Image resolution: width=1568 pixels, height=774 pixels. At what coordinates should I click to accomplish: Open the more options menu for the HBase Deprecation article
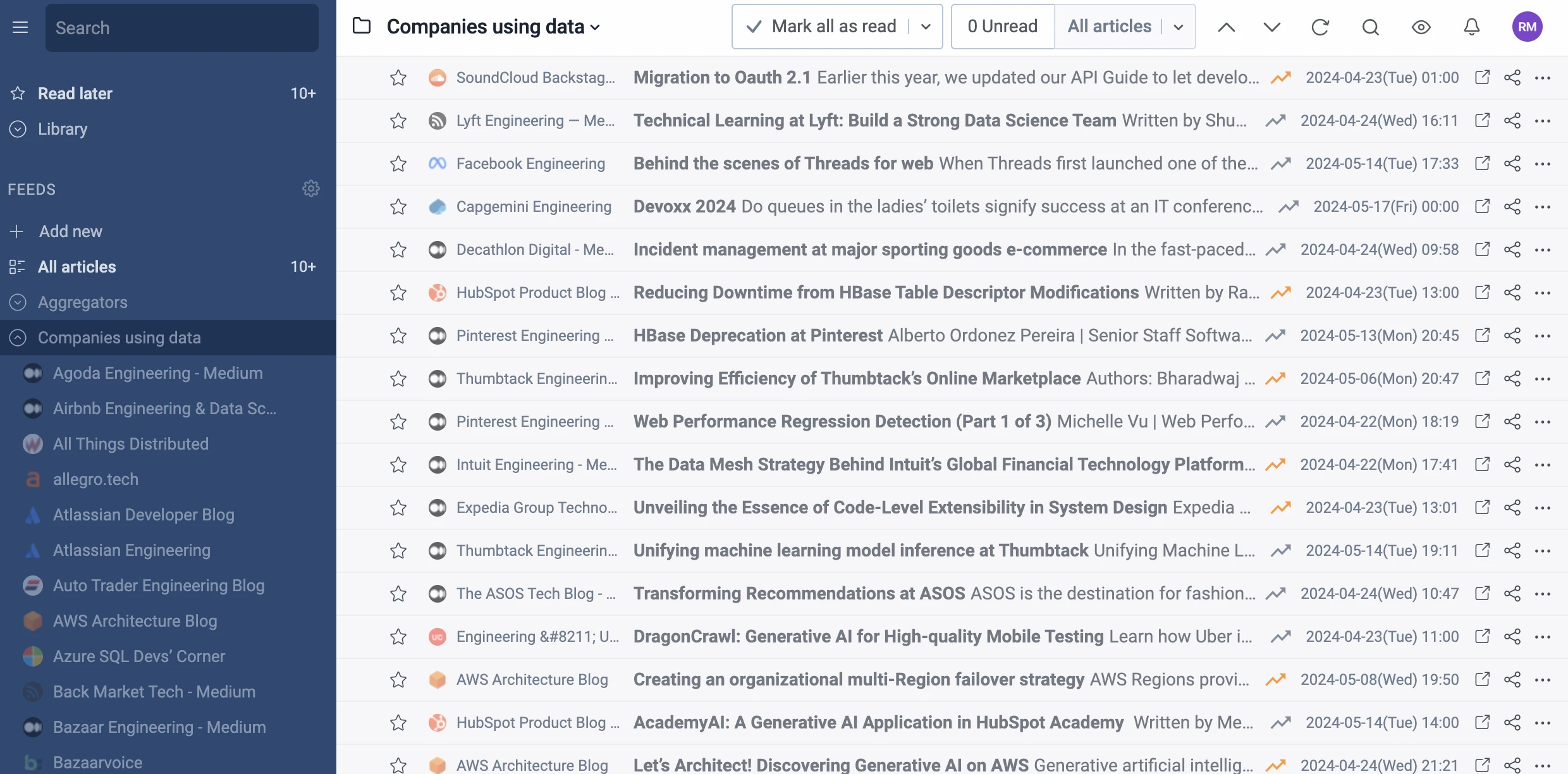click(1543, 336)
